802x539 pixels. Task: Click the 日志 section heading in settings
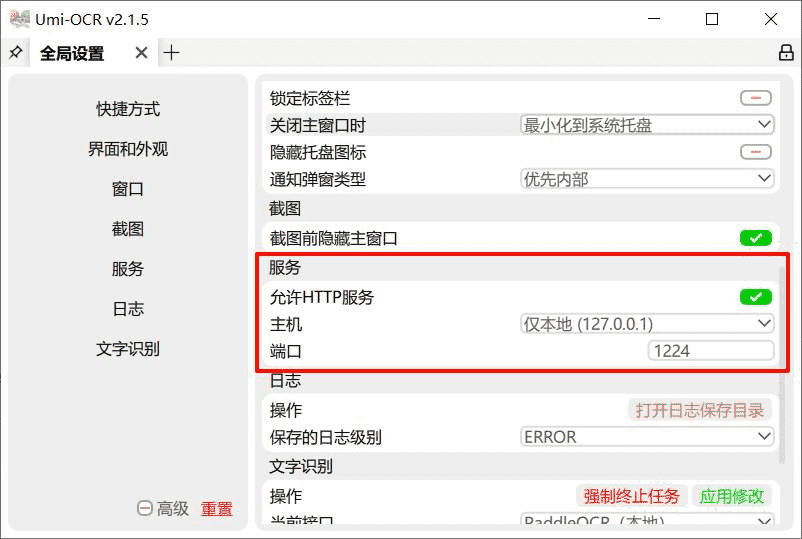[285, 380]
